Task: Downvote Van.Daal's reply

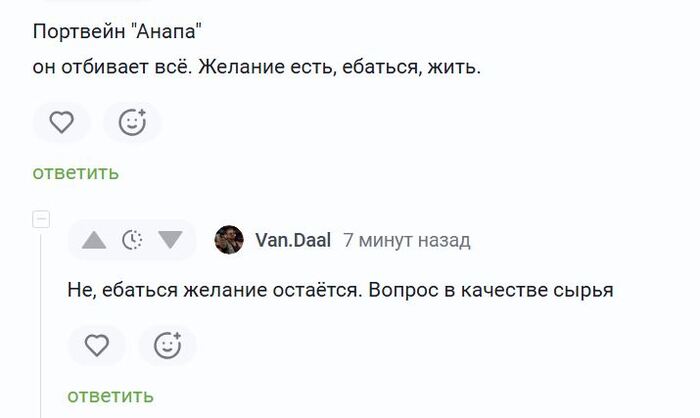Action: pyautogui.click(x=170, y=240)
